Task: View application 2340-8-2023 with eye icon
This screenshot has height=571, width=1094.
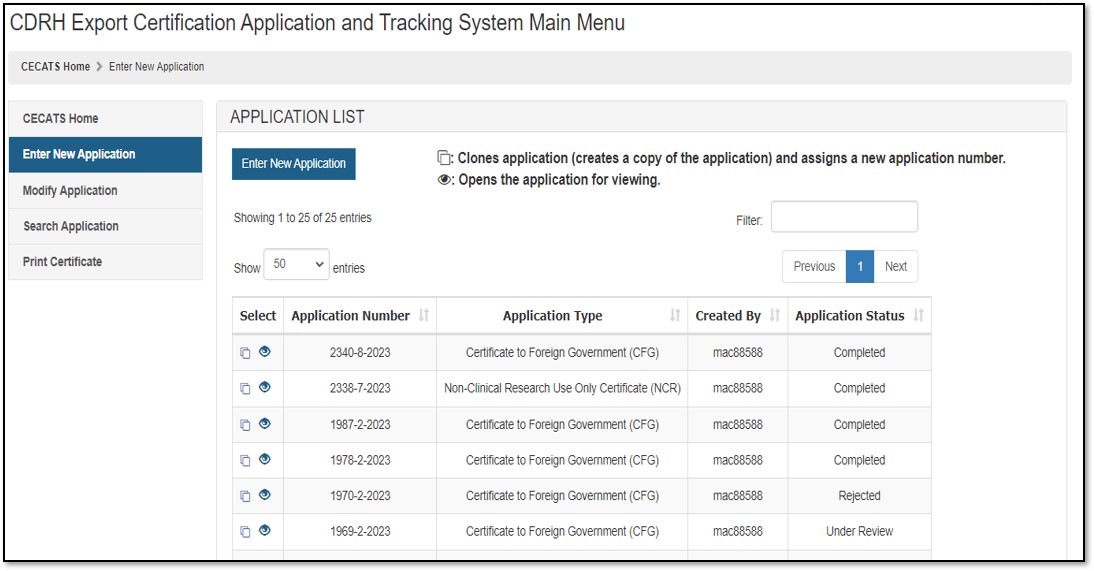Action: click(265, 352)
